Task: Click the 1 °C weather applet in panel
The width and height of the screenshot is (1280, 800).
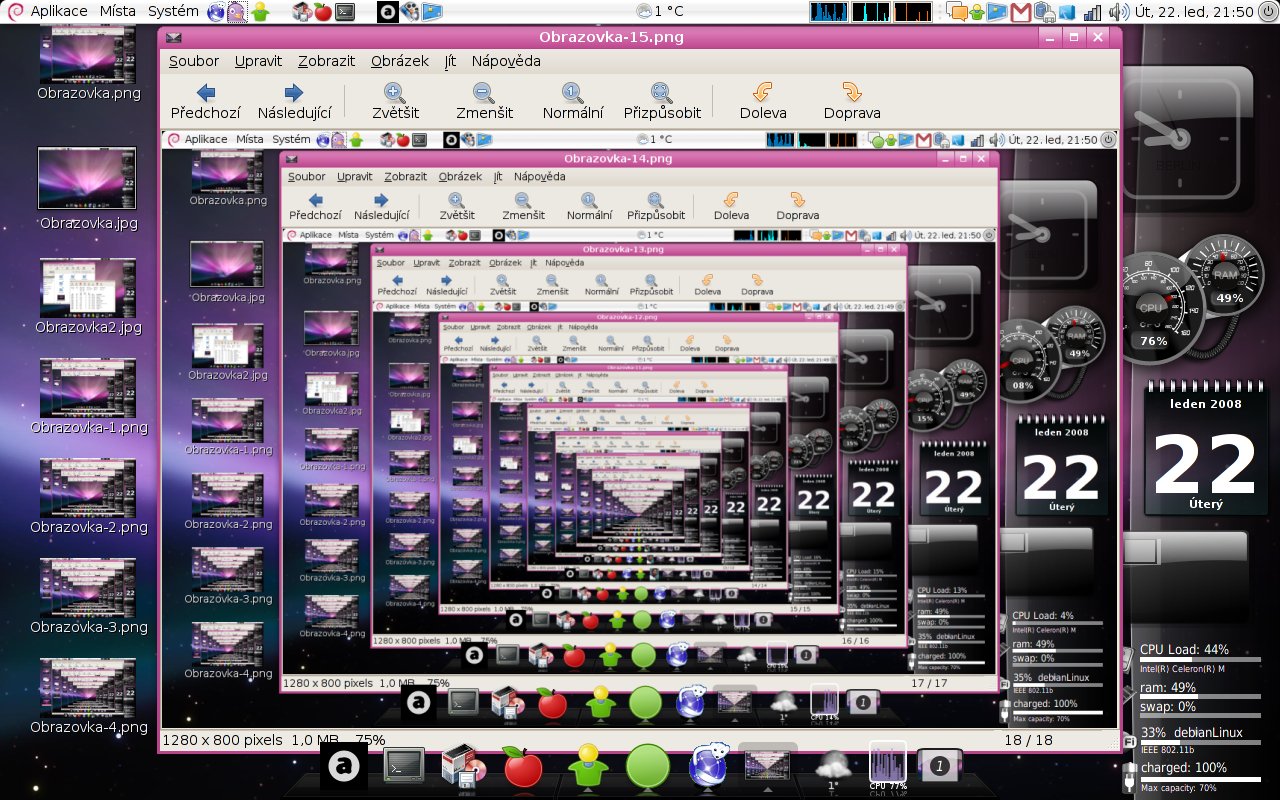Action: click(x=660, y=12)
